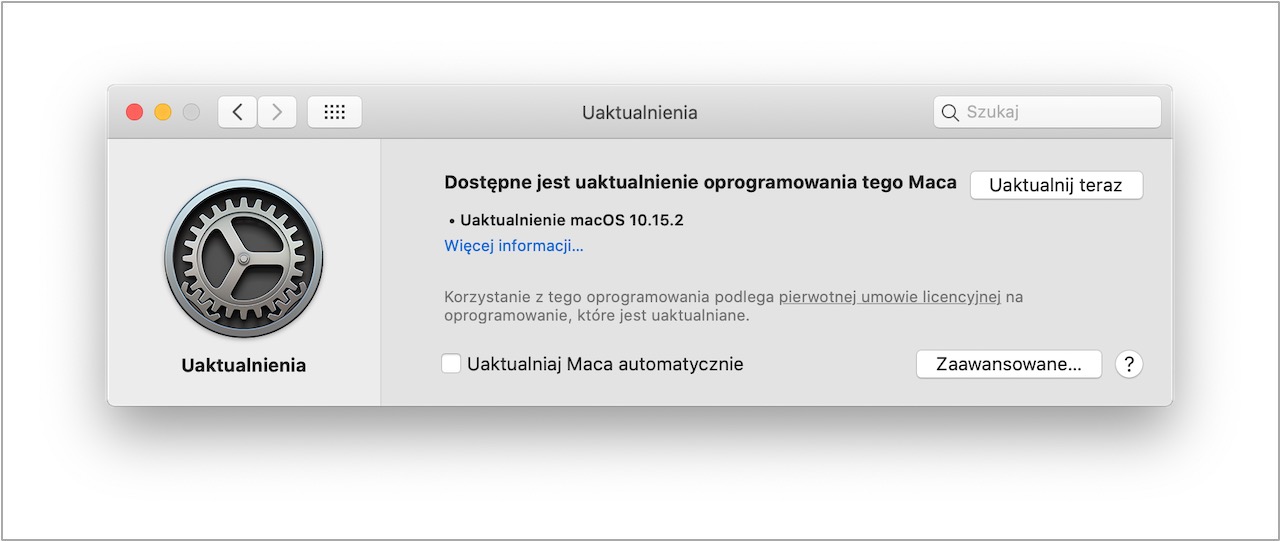Screen dimensions: 1281x541
Task: Select the Uaktualnienie macOS 10.15.2 entry
Action: (566, 220)
